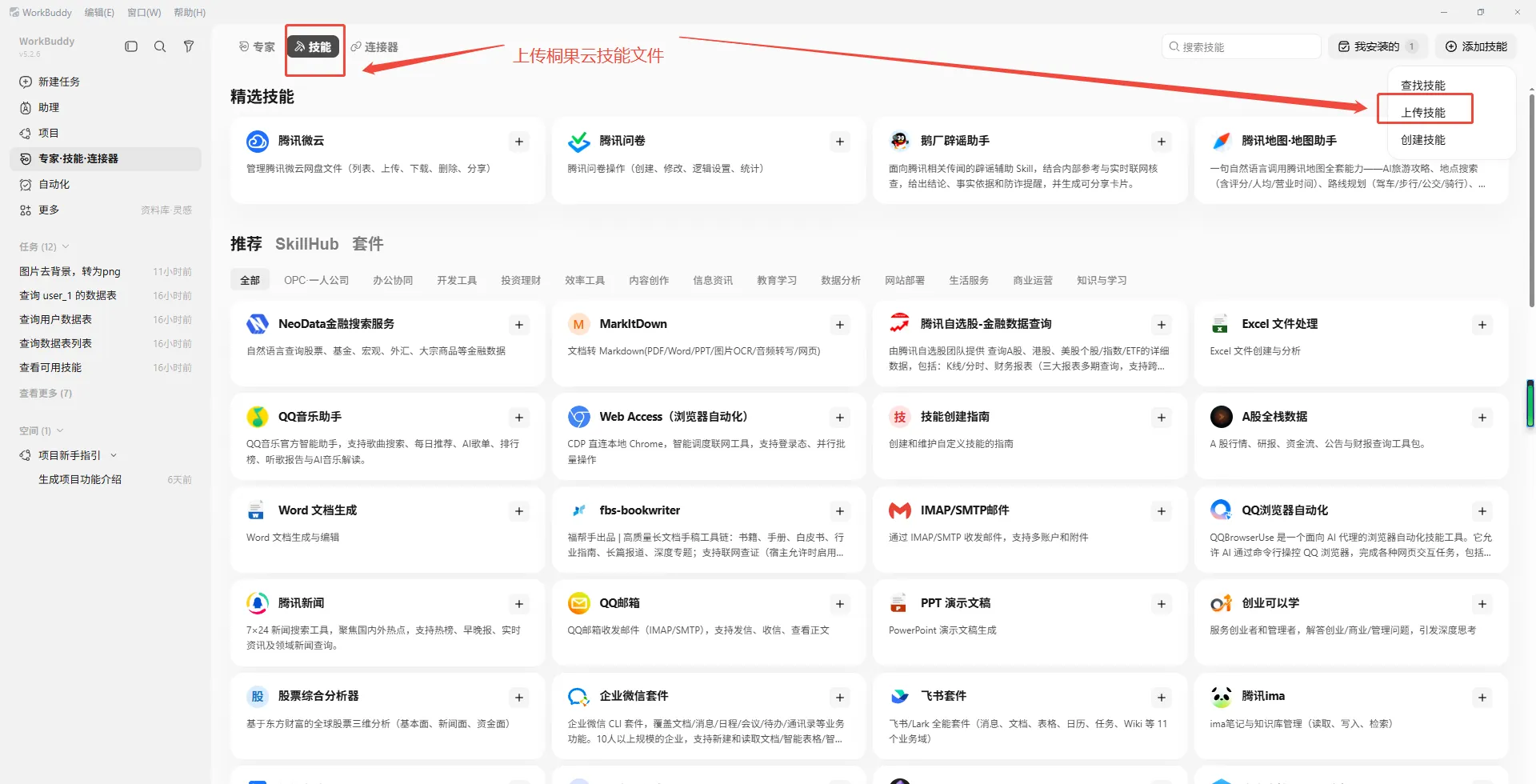Open task 查询 user_1 的数据表
Screen dimensions: 1536x784
(x=106, y=295)
